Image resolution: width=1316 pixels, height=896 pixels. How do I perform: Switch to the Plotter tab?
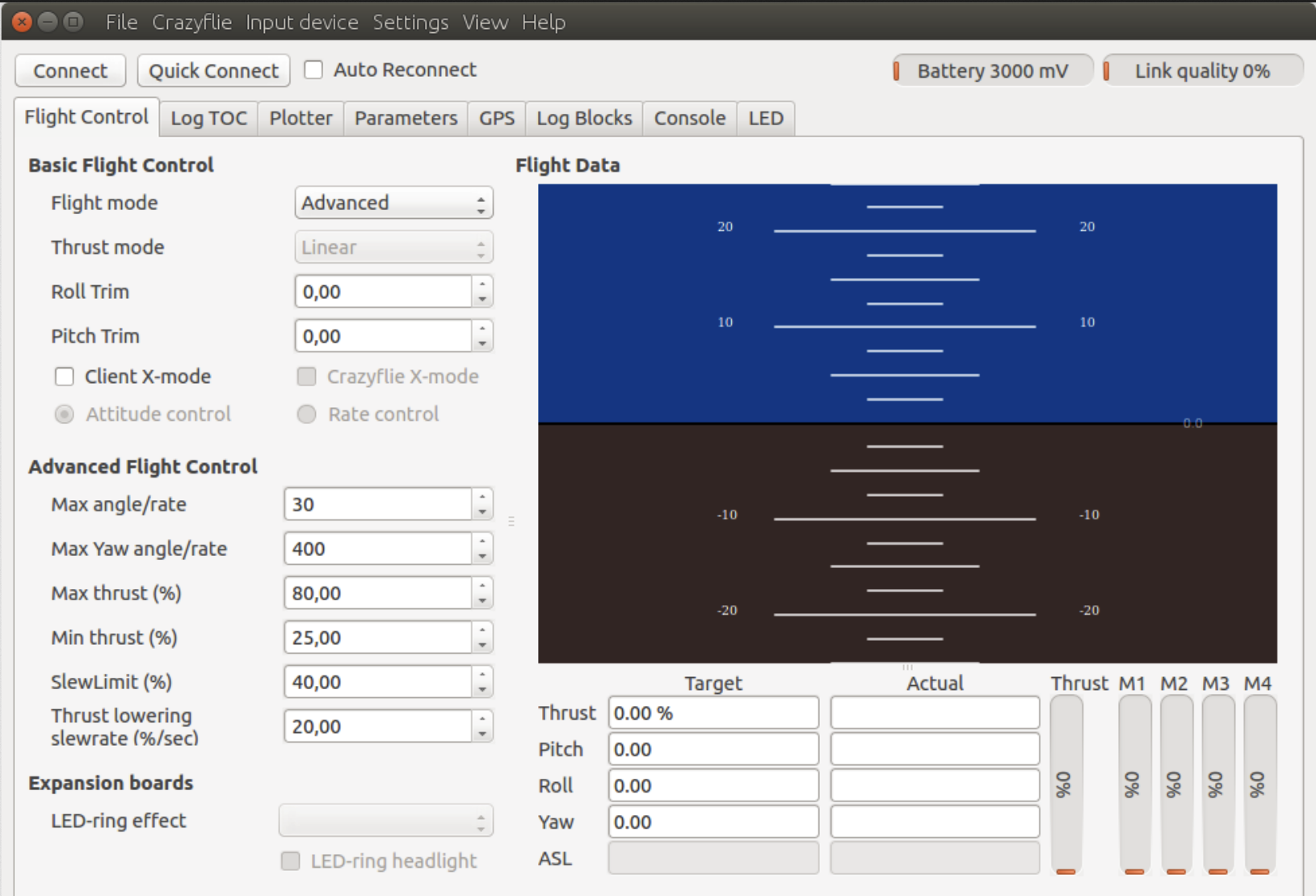301,119
